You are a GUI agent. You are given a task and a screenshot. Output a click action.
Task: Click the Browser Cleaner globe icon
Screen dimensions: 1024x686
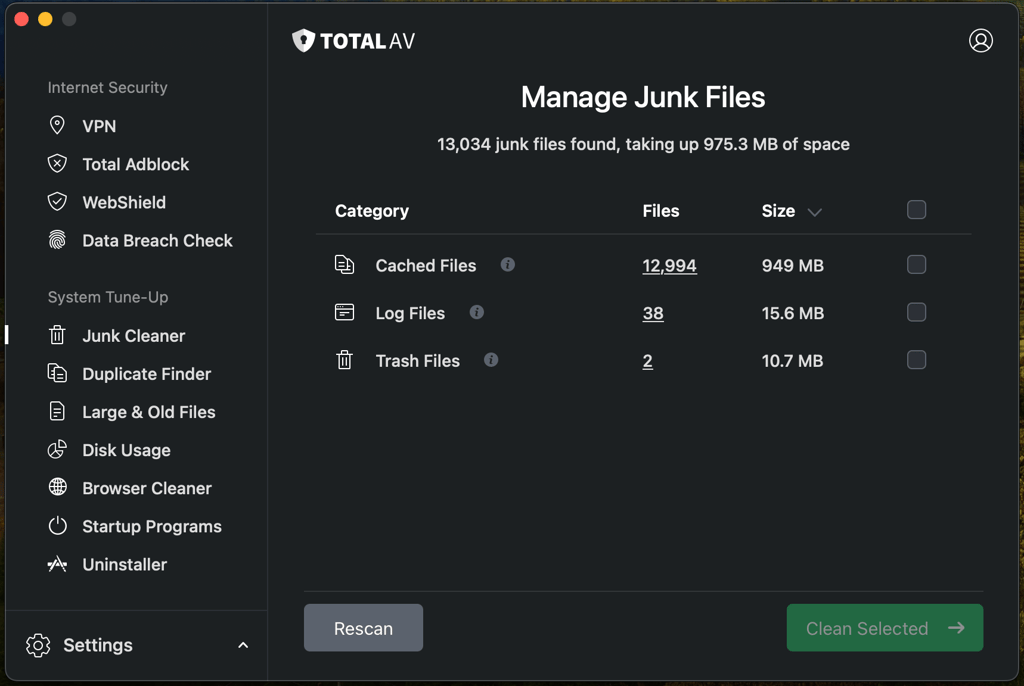pyautogui.click(x=57, y=487)
